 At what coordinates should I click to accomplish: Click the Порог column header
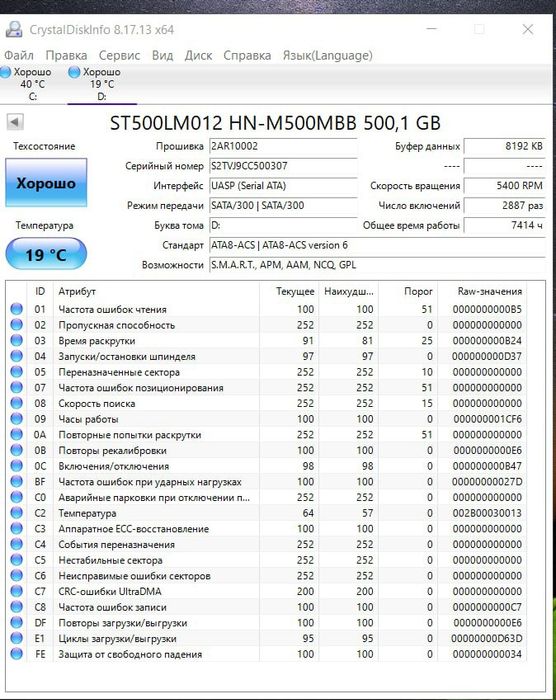click(408, 292)
